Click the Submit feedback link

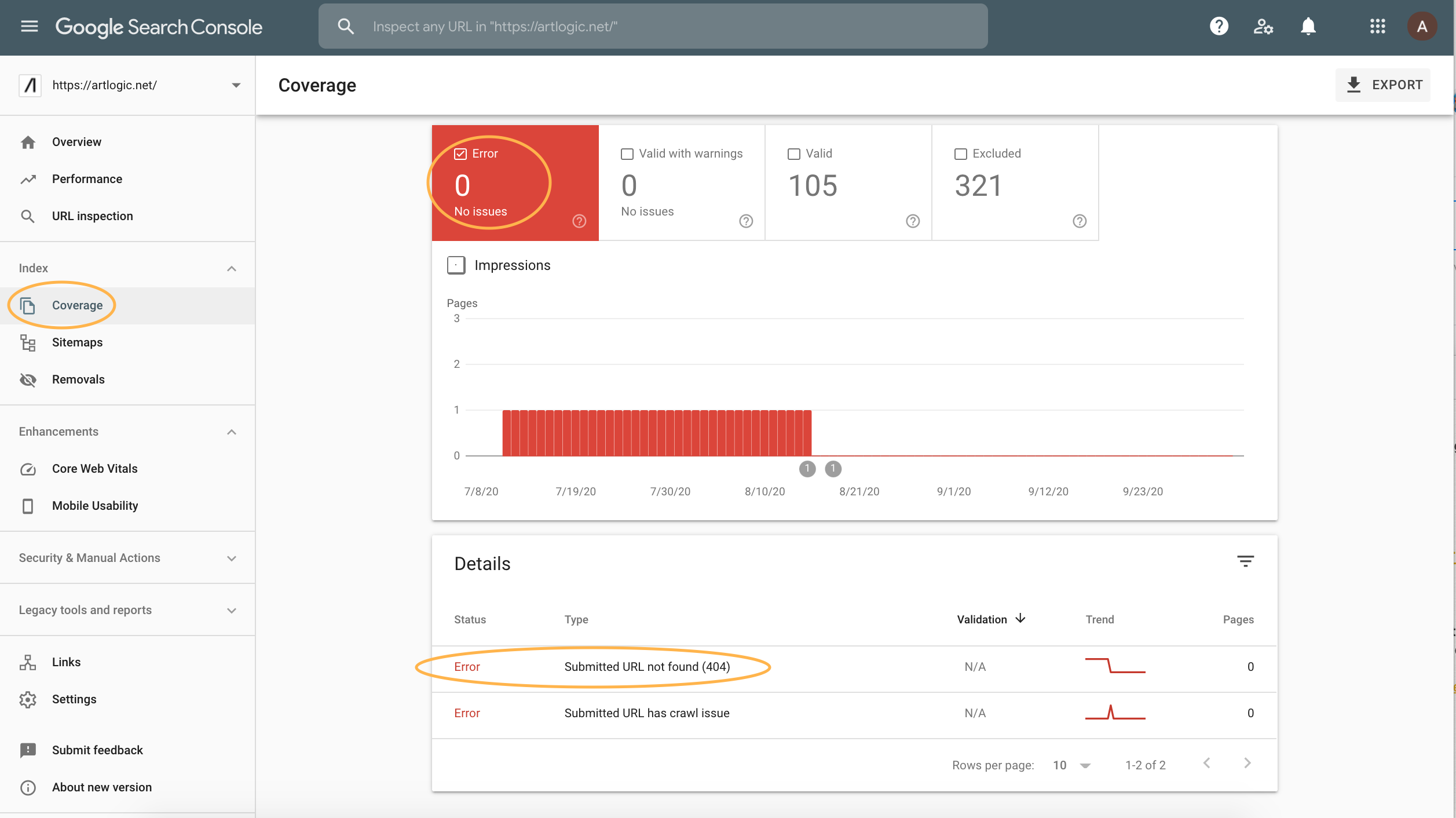pos(97,751)
